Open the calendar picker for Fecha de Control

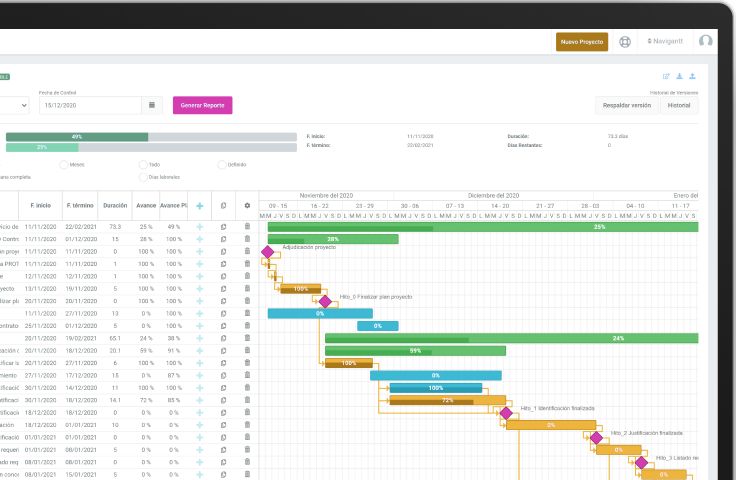pos(151,105)
